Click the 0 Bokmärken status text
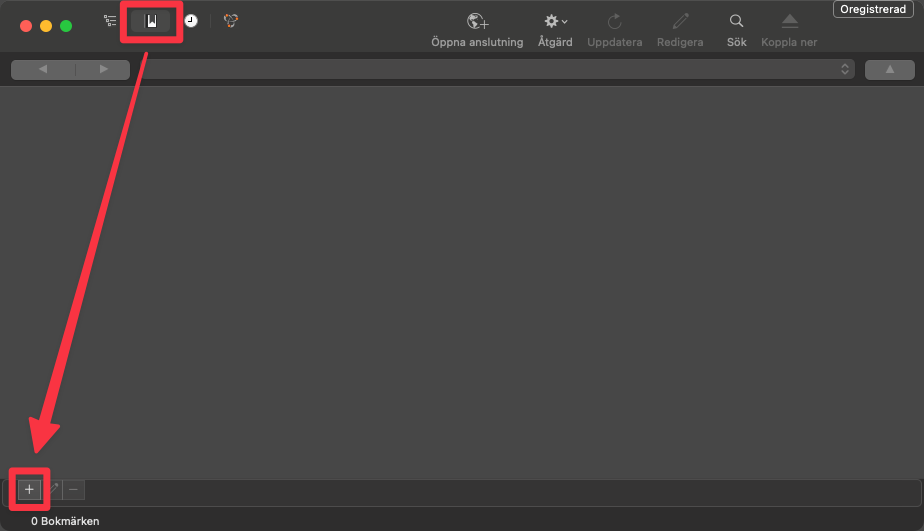This screenshot has width=924, height=531. click(65, 521)
